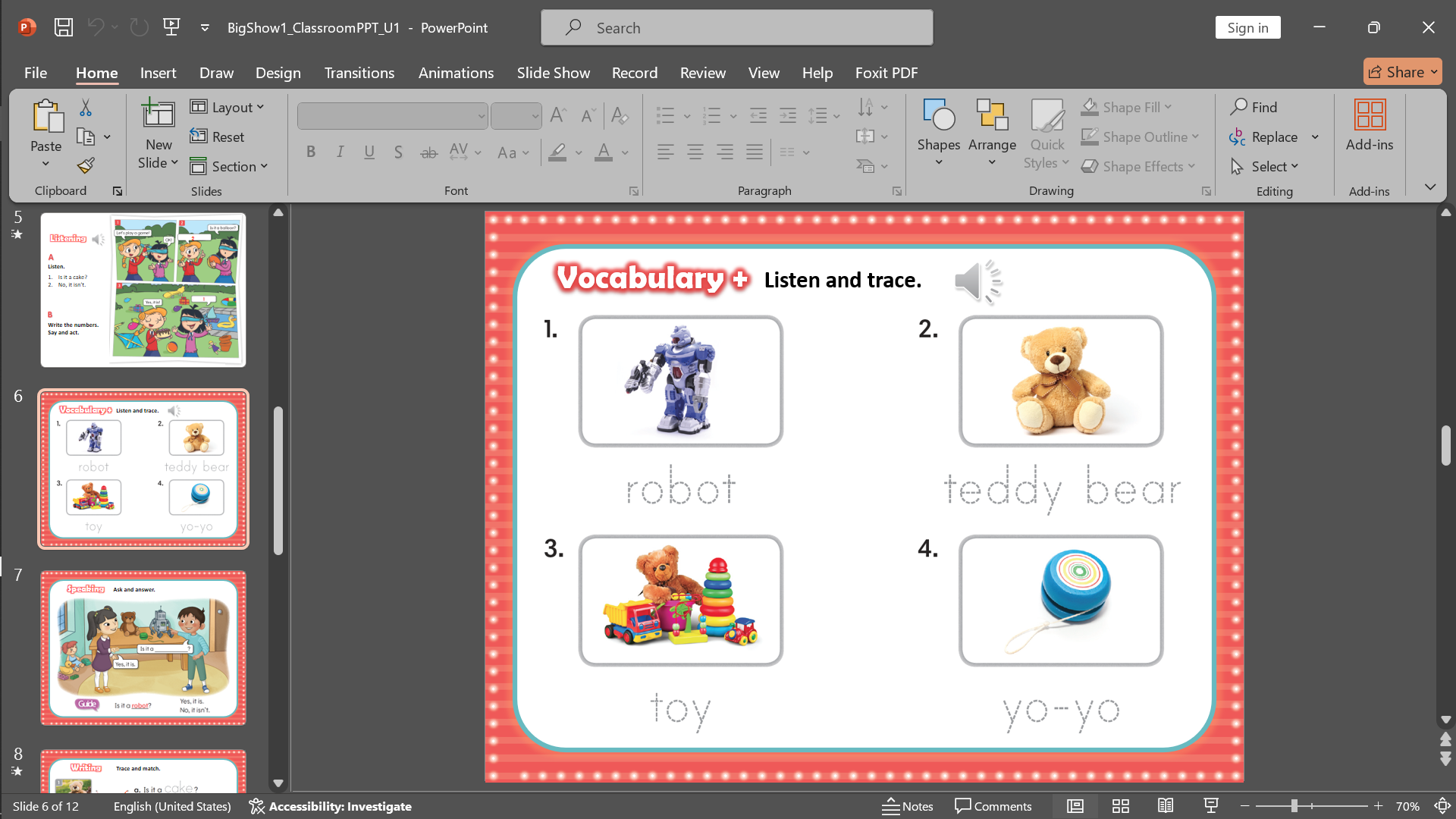Click the Sign in button
Image resolution: width=1456 pixels, height=819 pixels.
click(x=1247, y=27)
